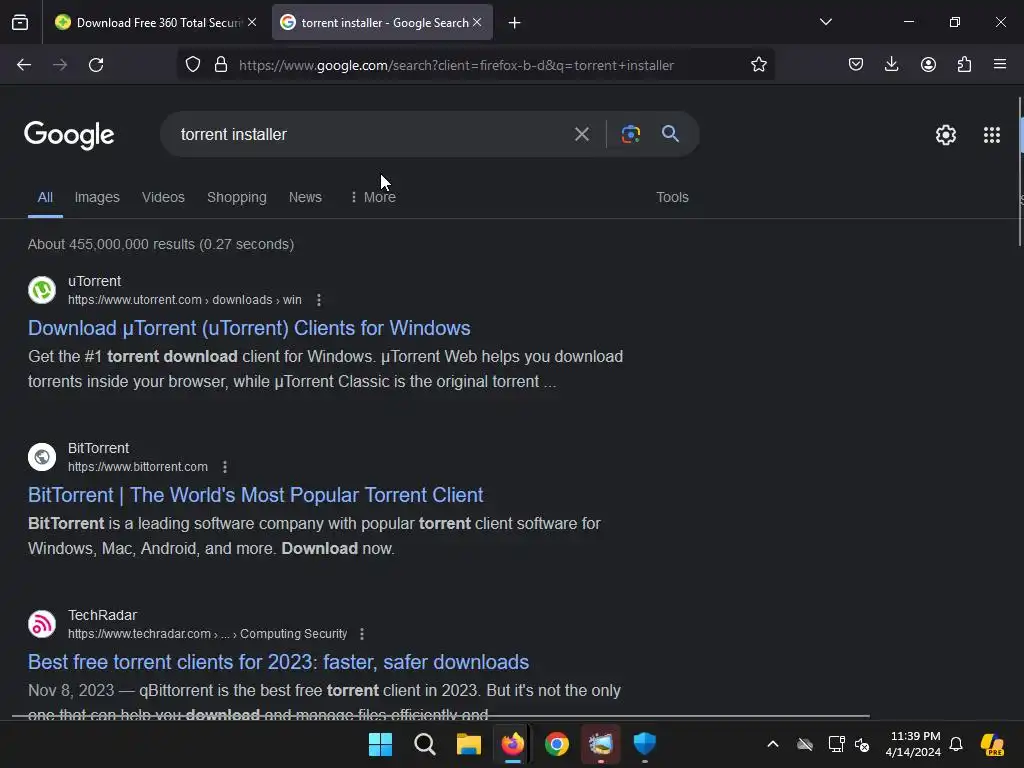Expand the More search filters menu
Viewport: 1024px width, 768px height.
[373, 197]
